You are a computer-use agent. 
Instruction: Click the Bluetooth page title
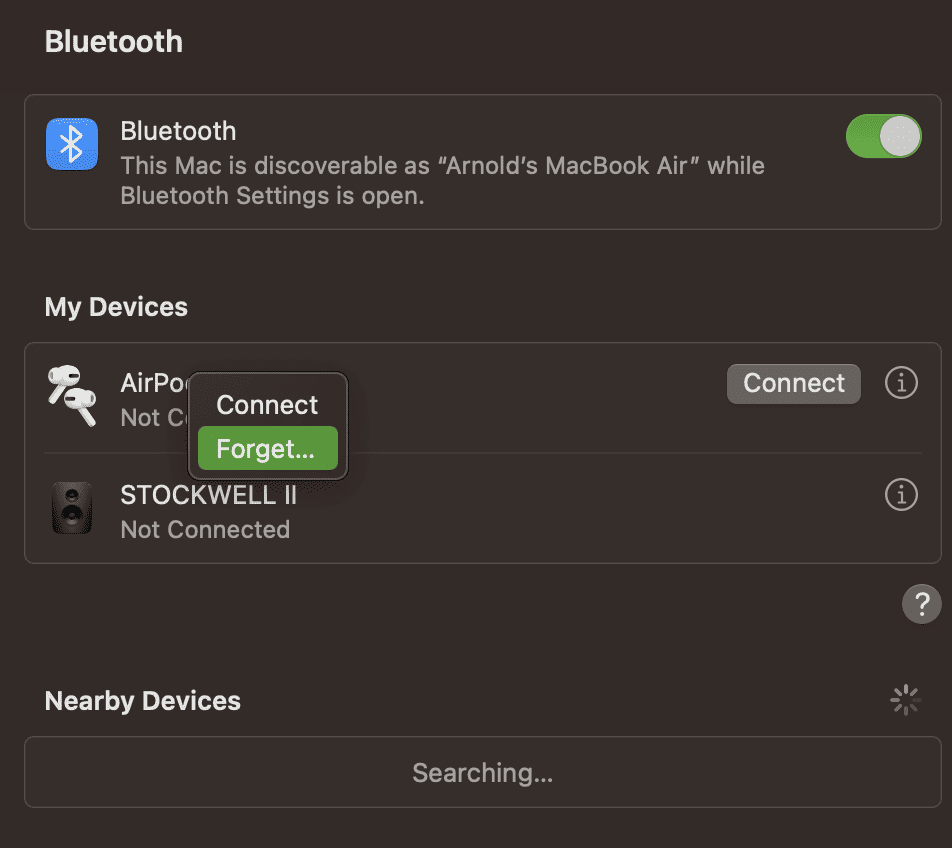(x=114, y=42)
